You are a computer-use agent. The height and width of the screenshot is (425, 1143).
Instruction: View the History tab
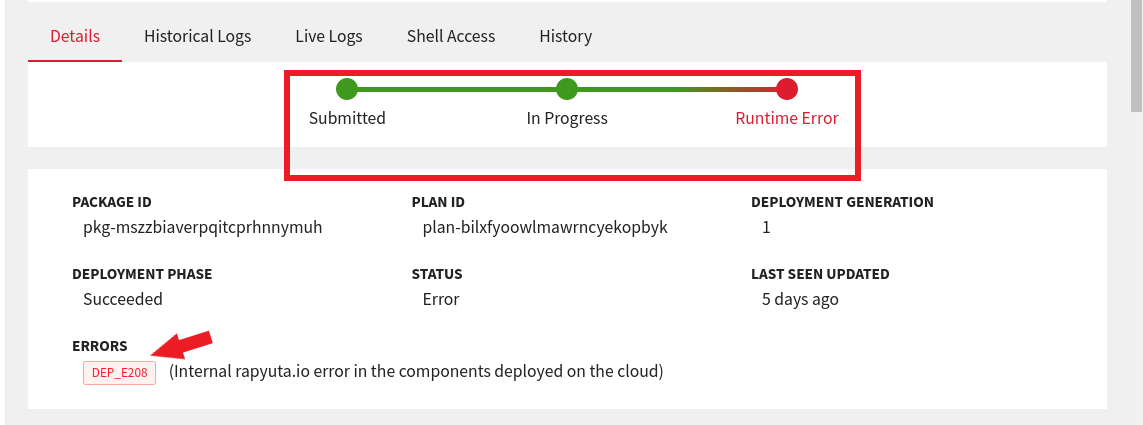pos(566,36)
